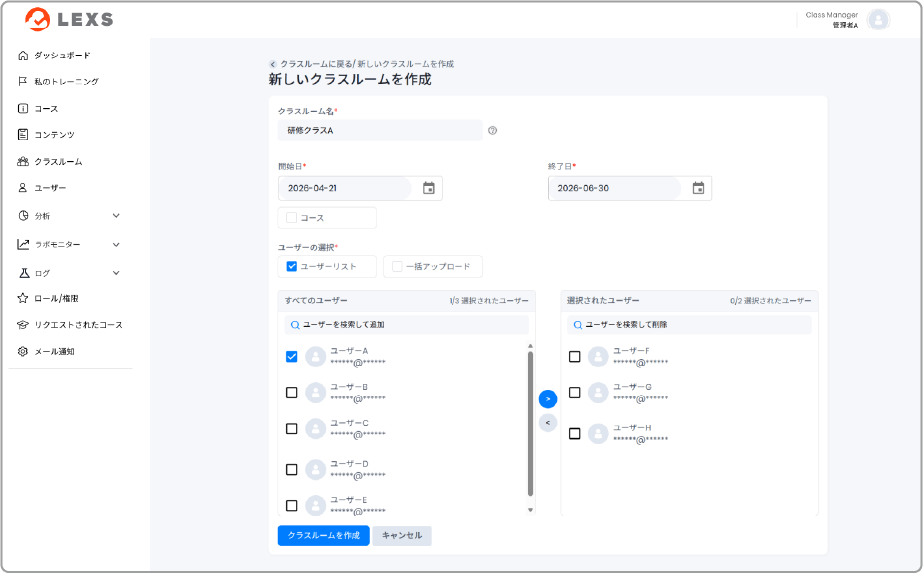Click search icon in すべてのユーザー panel
The width and height of the screenshot is (923, 574).
[296, 325]
